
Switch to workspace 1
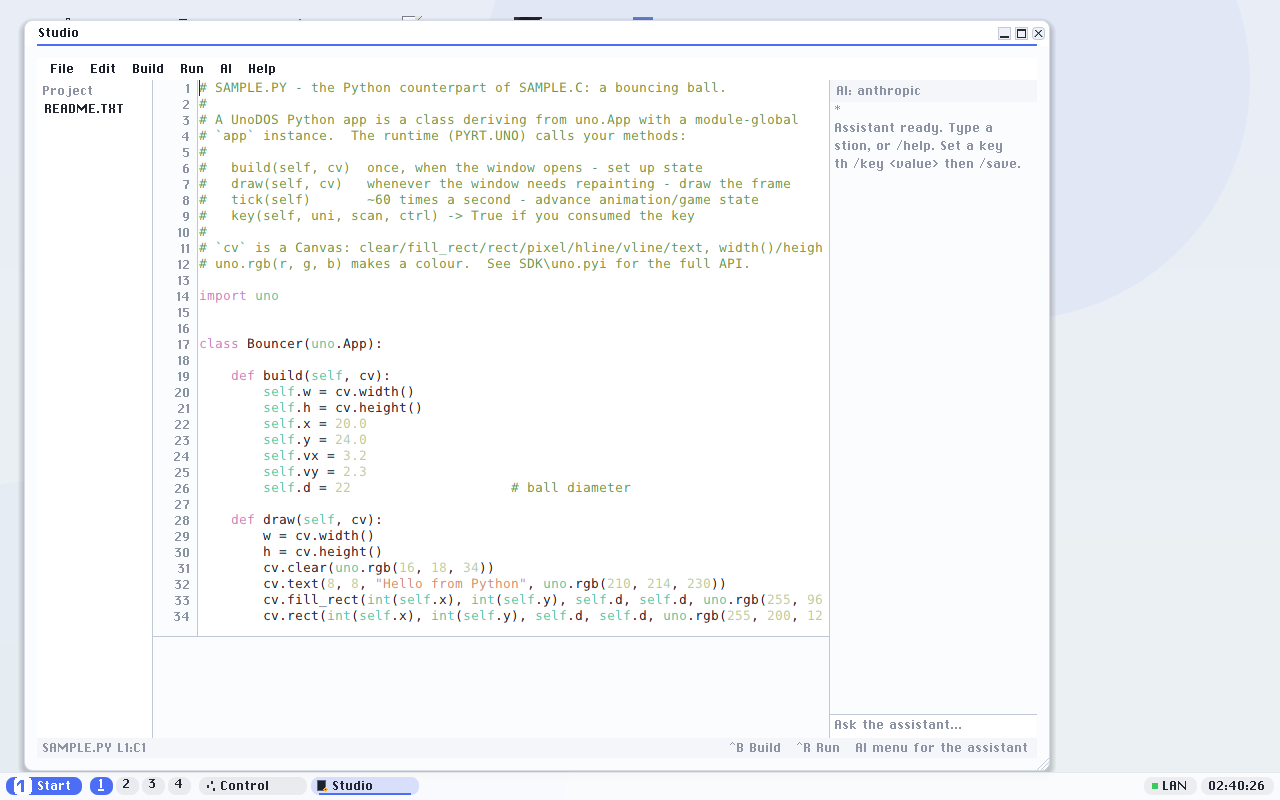point(102,786)
